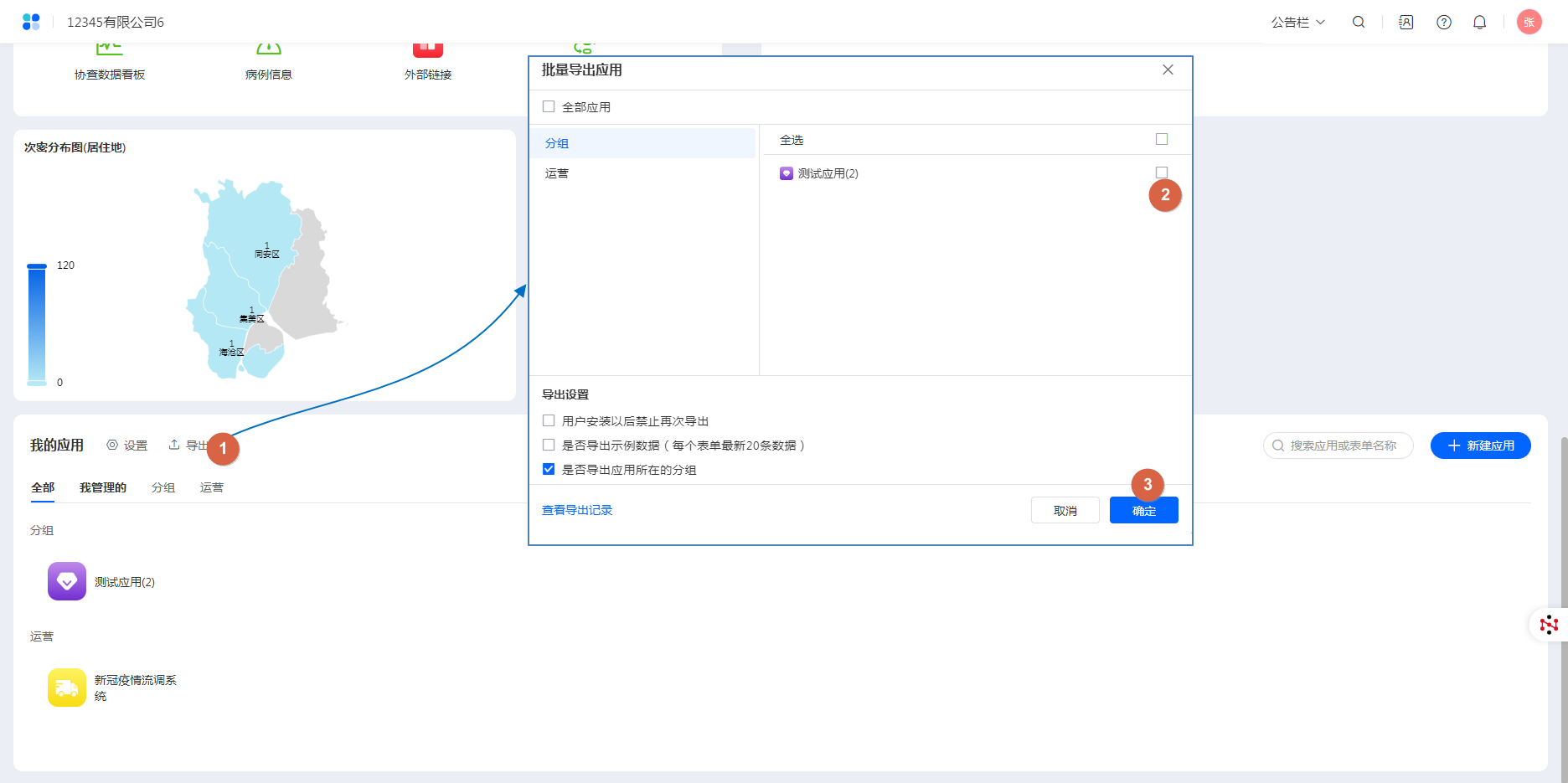Open the 查看导出记录 link

coord(577,510)
